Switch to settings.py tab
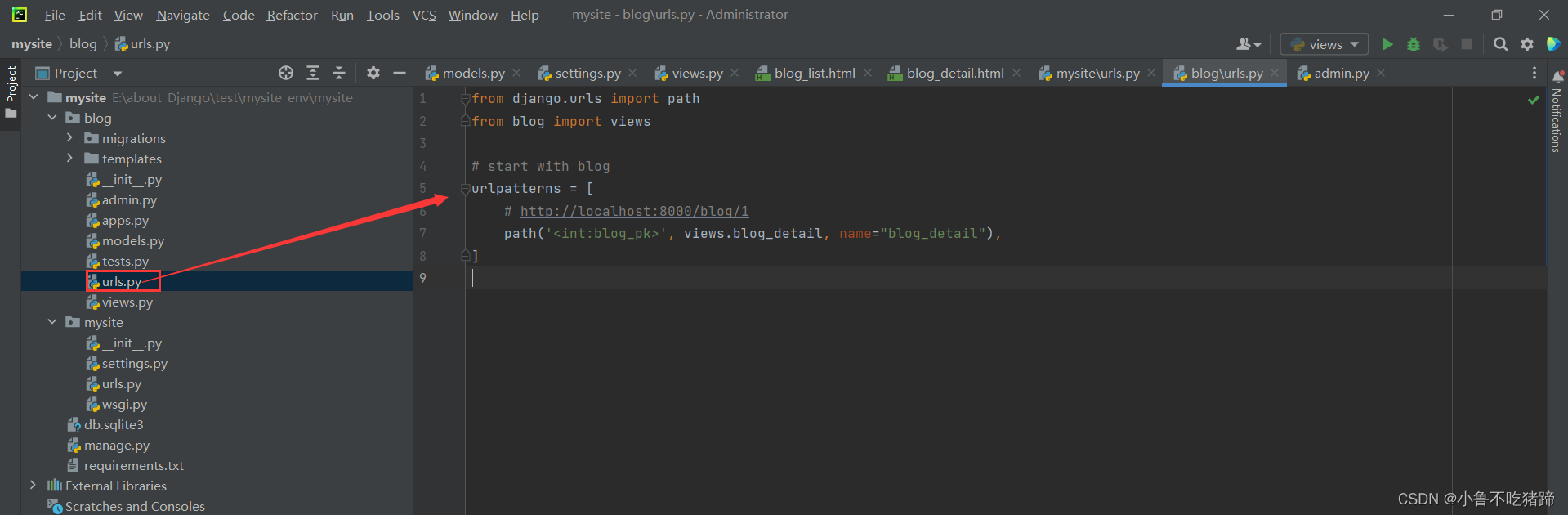1568x515 pixels. (x=580, y=73)
